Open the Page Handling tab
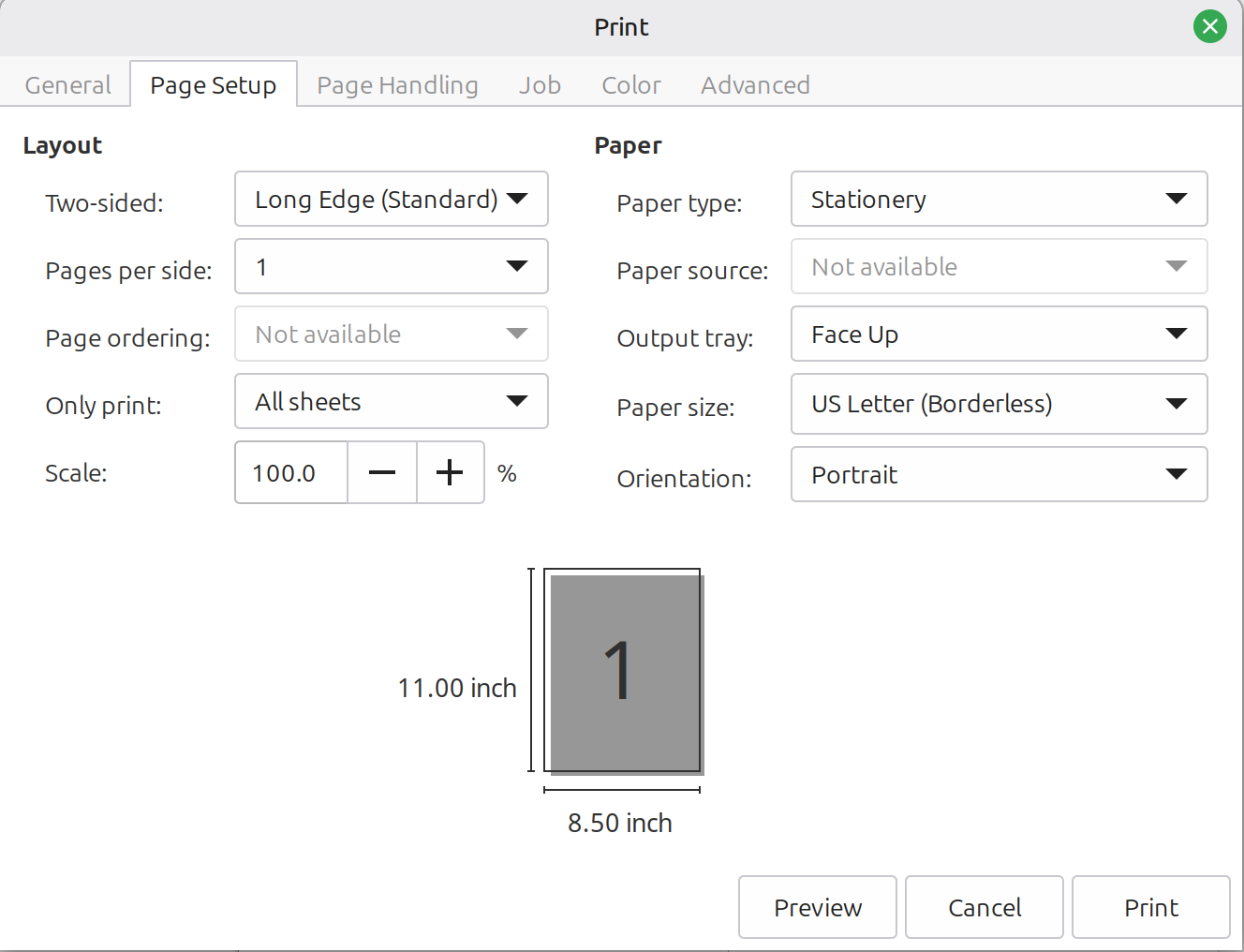This screenshot has width=1244, height=952. pos(397,85)
